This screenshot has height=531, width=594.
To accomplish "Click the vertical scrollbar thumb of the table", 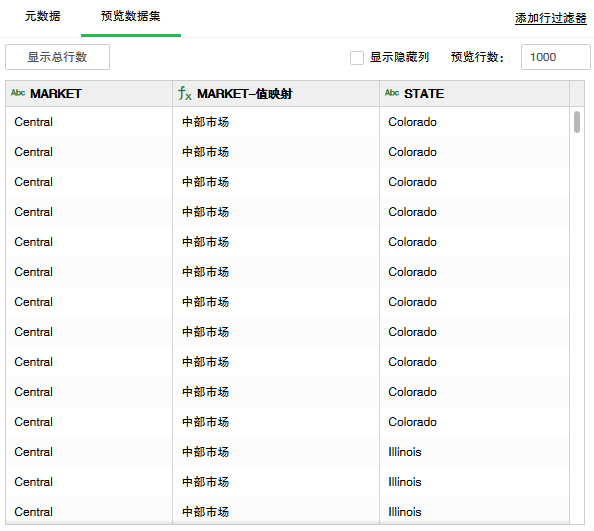I will tap(577, 122).
